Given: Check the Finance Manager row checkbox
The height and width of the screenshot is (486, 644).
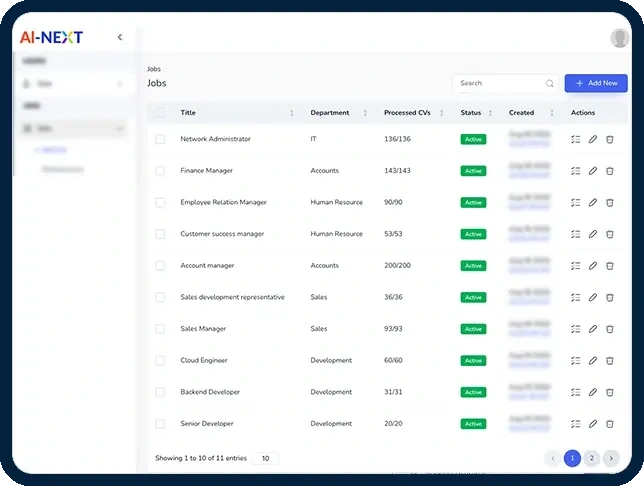Looking at the screenshot, I should pyautogui.click(x=160, y=171).
